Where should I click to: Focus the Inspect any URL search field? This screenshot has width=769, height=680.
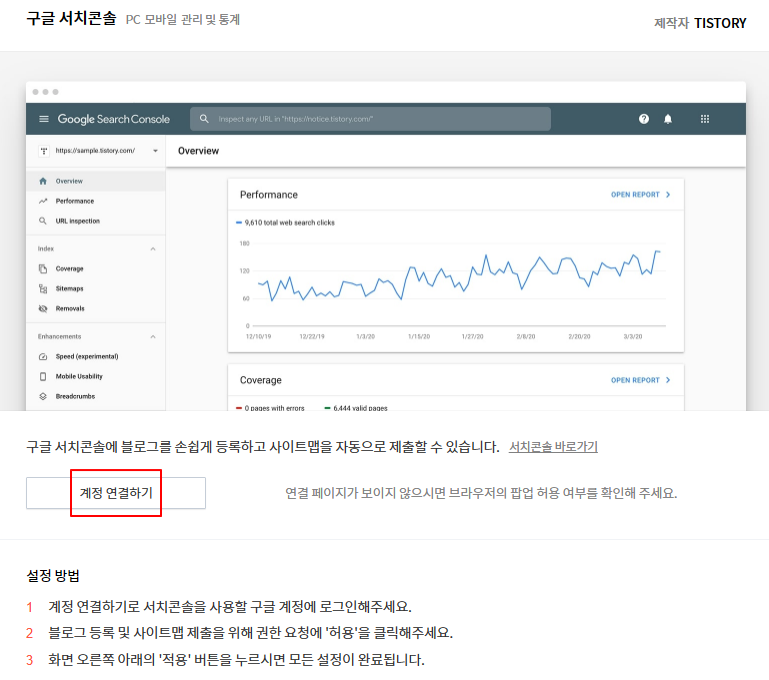pyautogui.click(x=370, y=119)
